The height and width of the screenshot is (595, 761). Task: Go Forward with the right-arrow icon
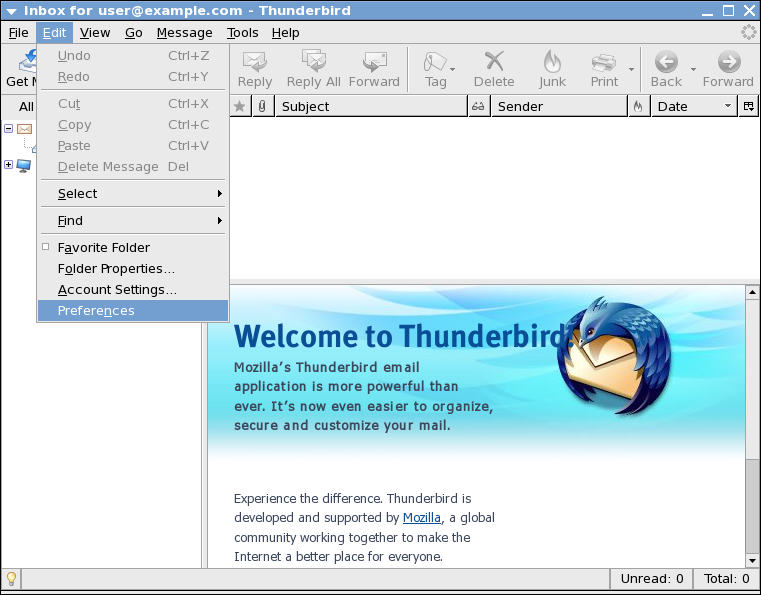pos(728,62)
